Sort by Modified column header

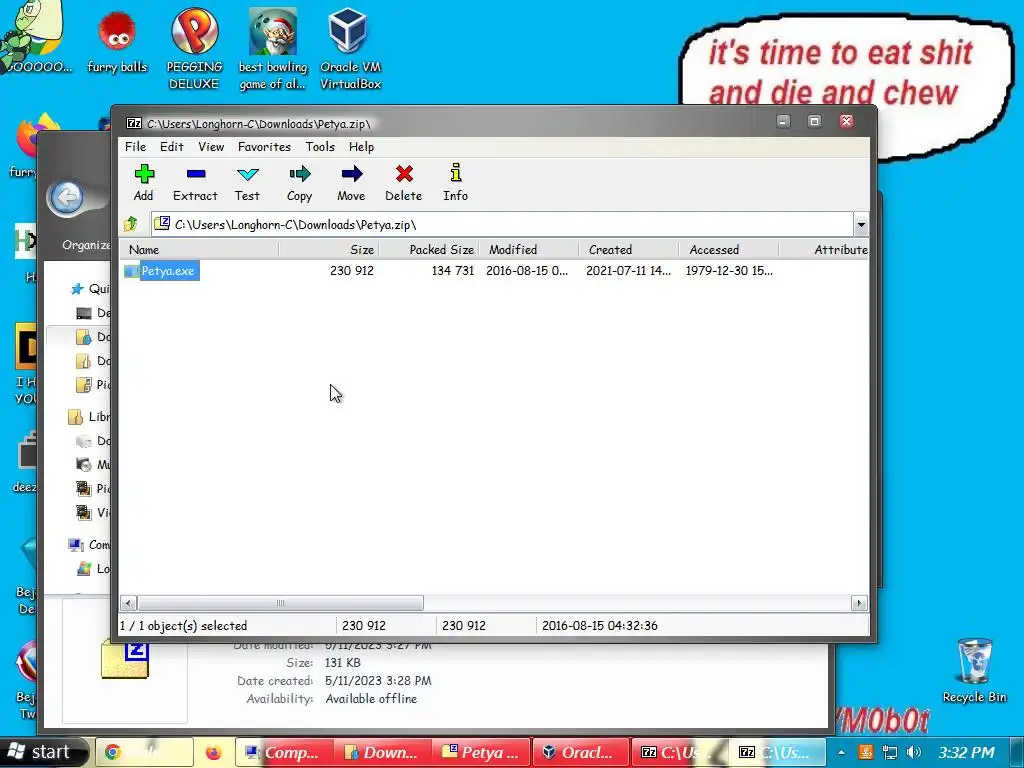pyautogui.click(x=529, y=249)
